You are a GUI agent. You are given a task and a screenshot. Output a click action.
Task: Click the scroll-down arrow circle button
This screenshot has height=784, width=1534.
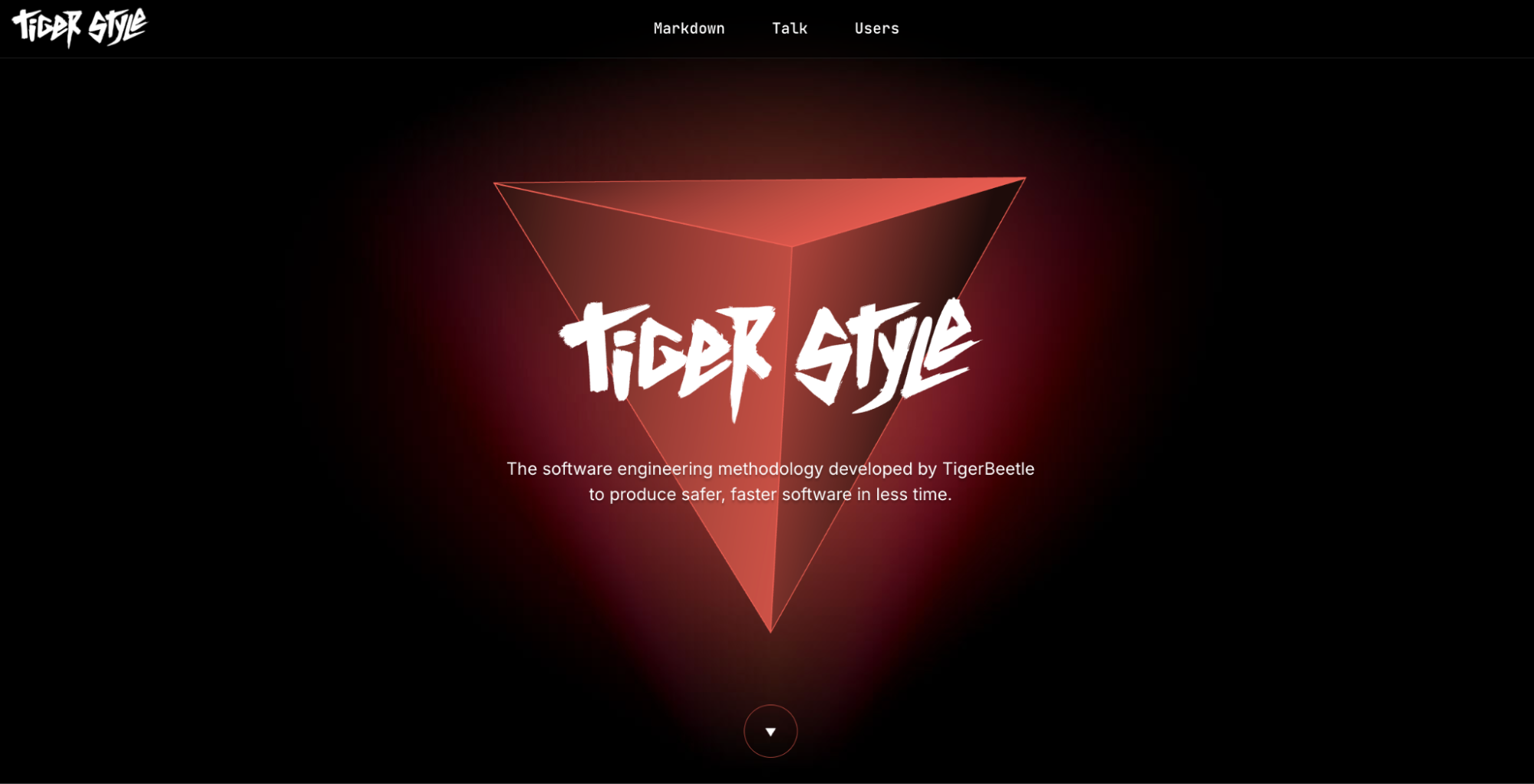(x=770, y=731)
